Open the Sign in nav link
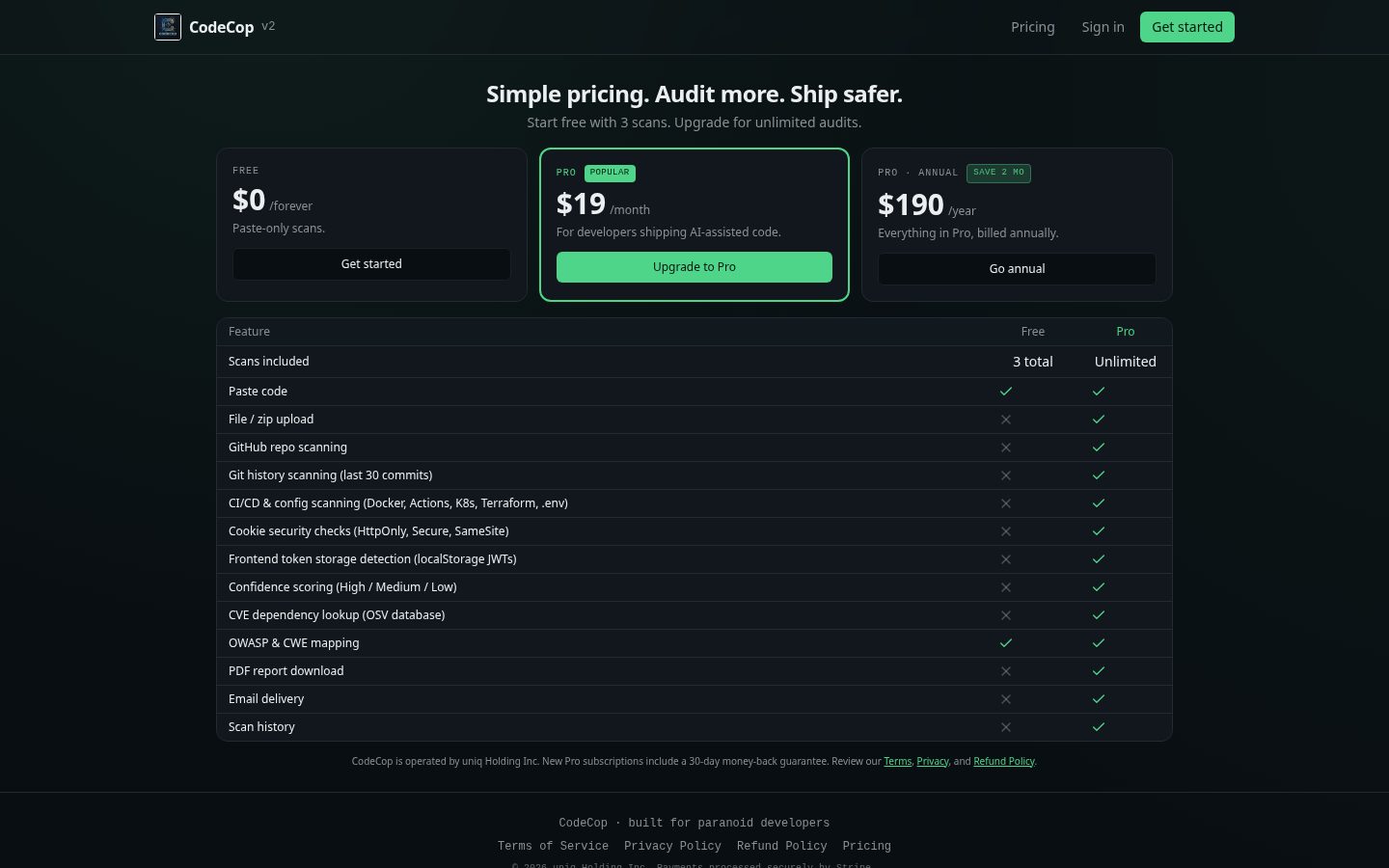The height and width of the screenshot is (868, 1389). point(1103,27)
